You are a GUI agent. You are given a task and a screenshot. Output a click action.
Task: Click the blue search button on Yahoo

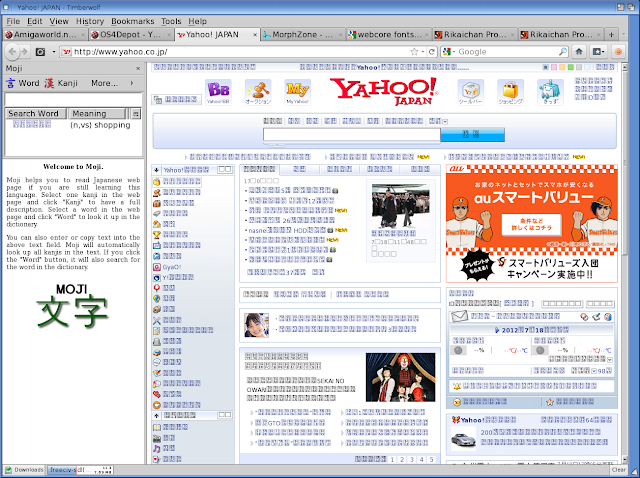coord(473,135)
